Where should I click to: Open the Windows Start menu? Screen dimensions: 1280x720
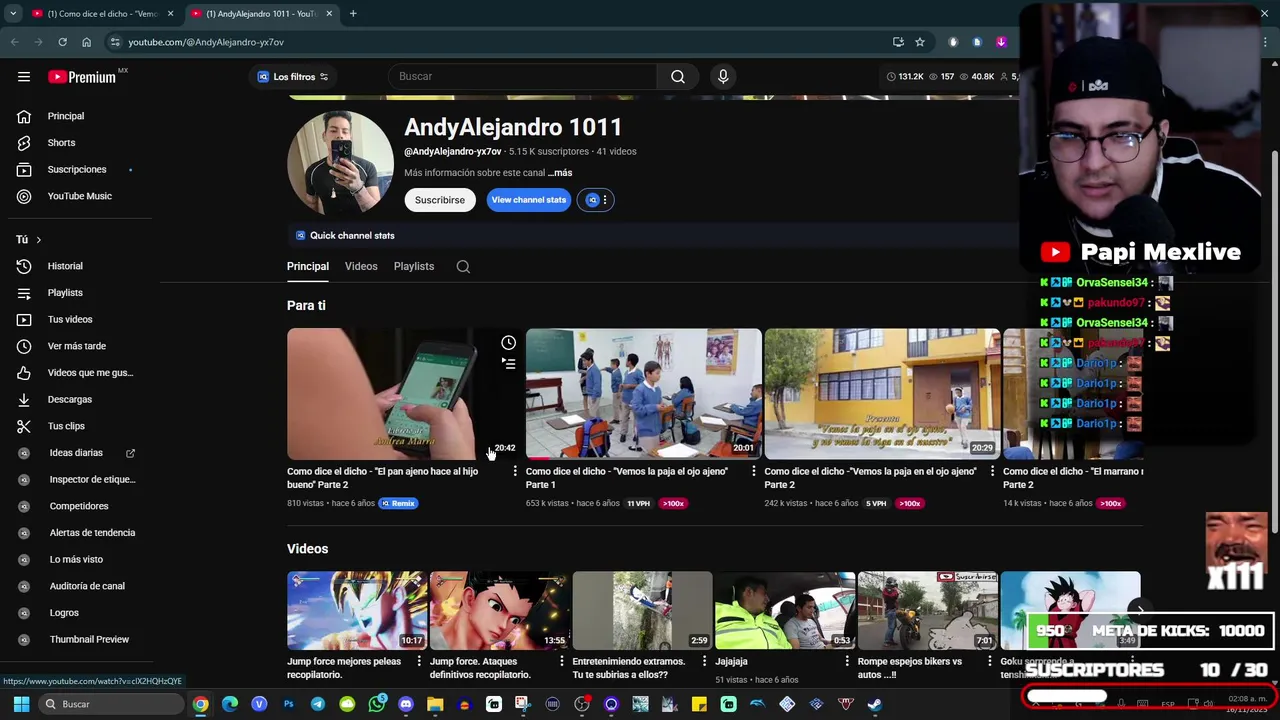(21, 704)
